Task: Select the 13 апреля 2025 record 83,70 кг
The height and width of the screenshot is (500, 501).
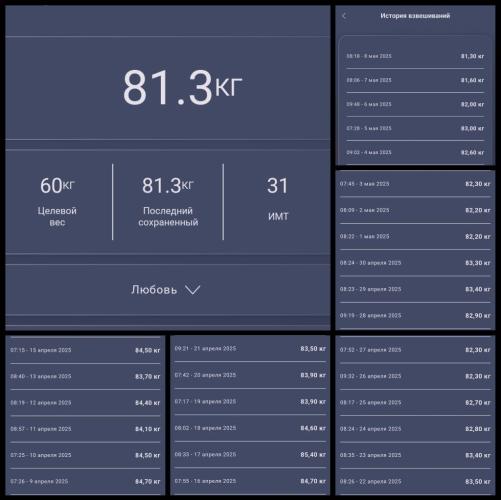Action: click(85, 377)
